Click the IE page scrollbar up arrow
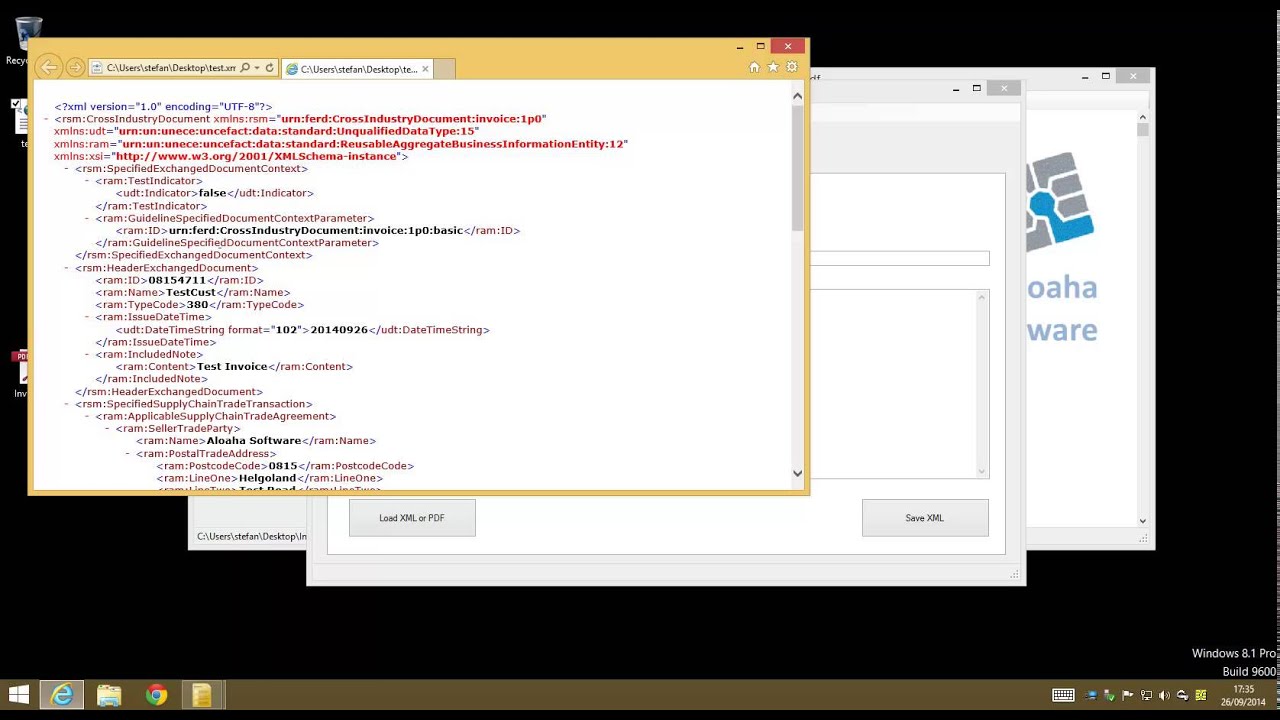Image resolution: width=1280 pixels, height=720 pixels. point(797,96)
